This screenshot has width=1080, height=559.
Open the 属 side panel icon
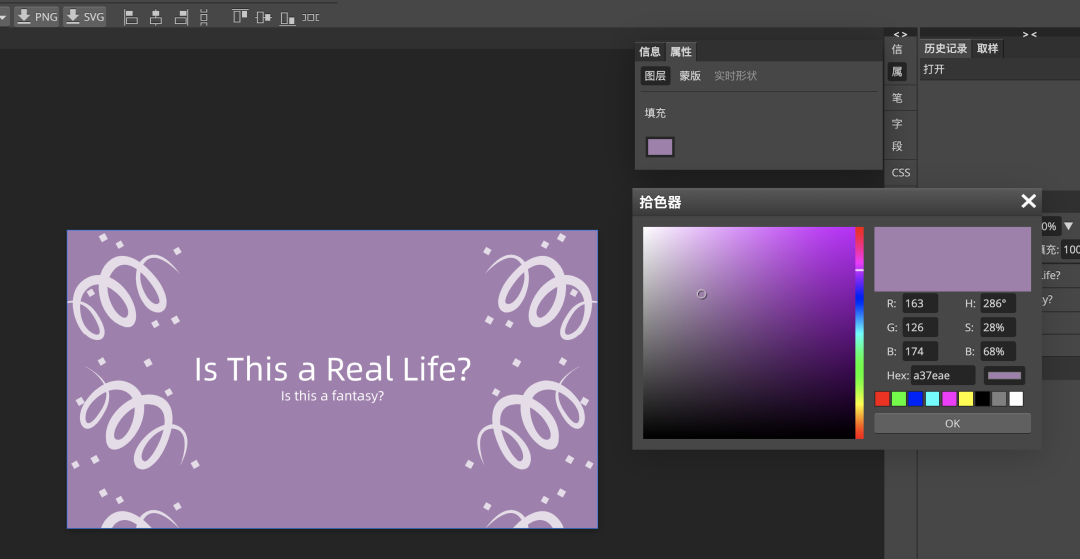[x=897, y=72]
